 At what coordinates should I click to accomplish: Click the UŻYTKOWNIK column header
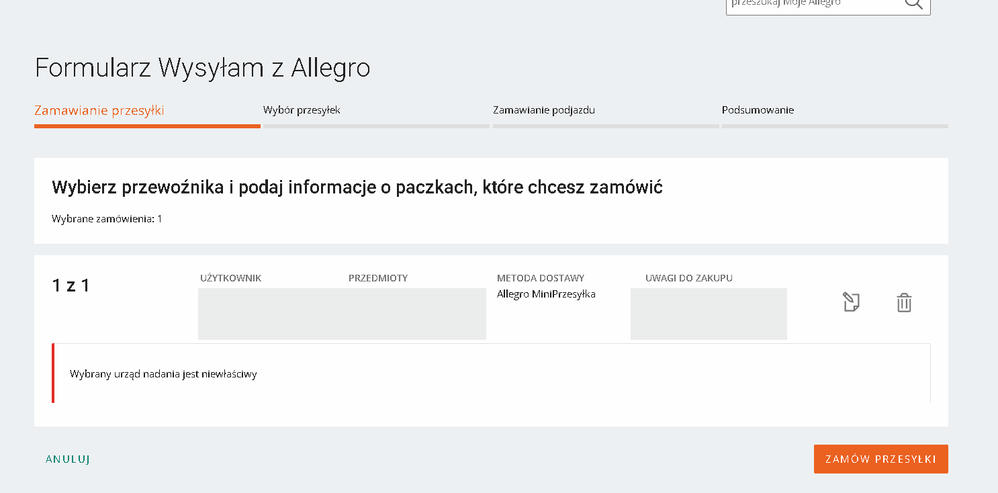(x=231, y=278)
